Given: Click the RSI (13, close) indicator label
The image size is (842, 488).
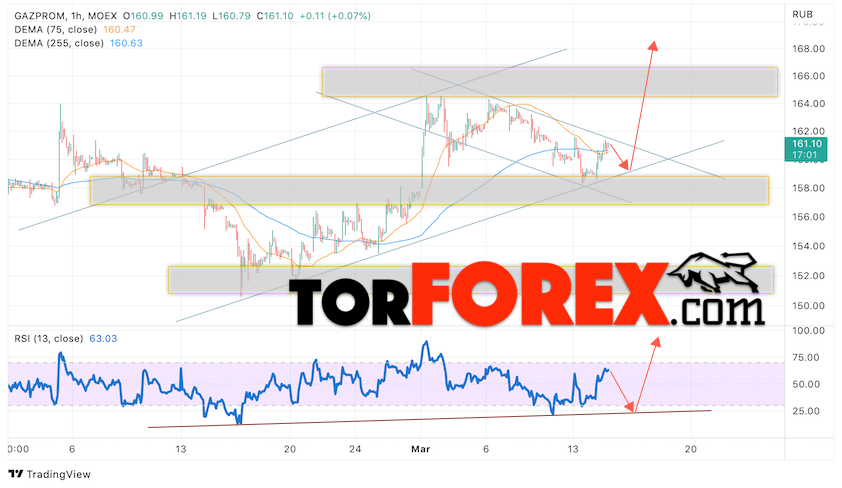Looking at the screenshot, I should (x=48, y=339).
